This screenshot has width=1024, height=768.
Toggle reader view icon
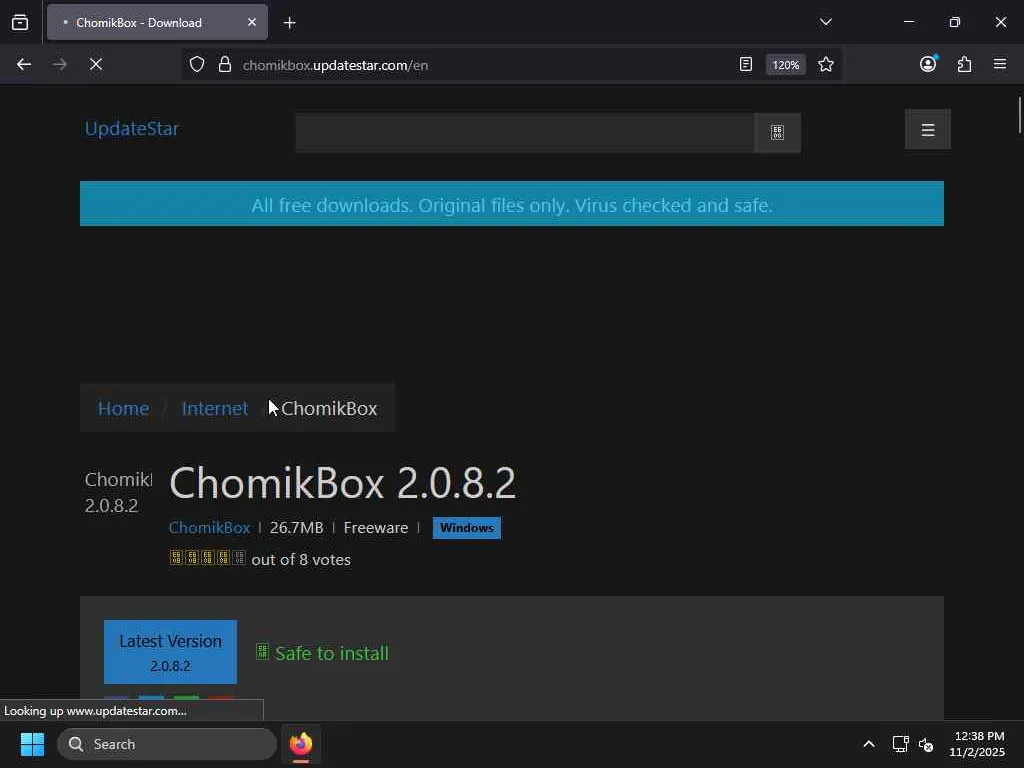[x=745, y=64]
